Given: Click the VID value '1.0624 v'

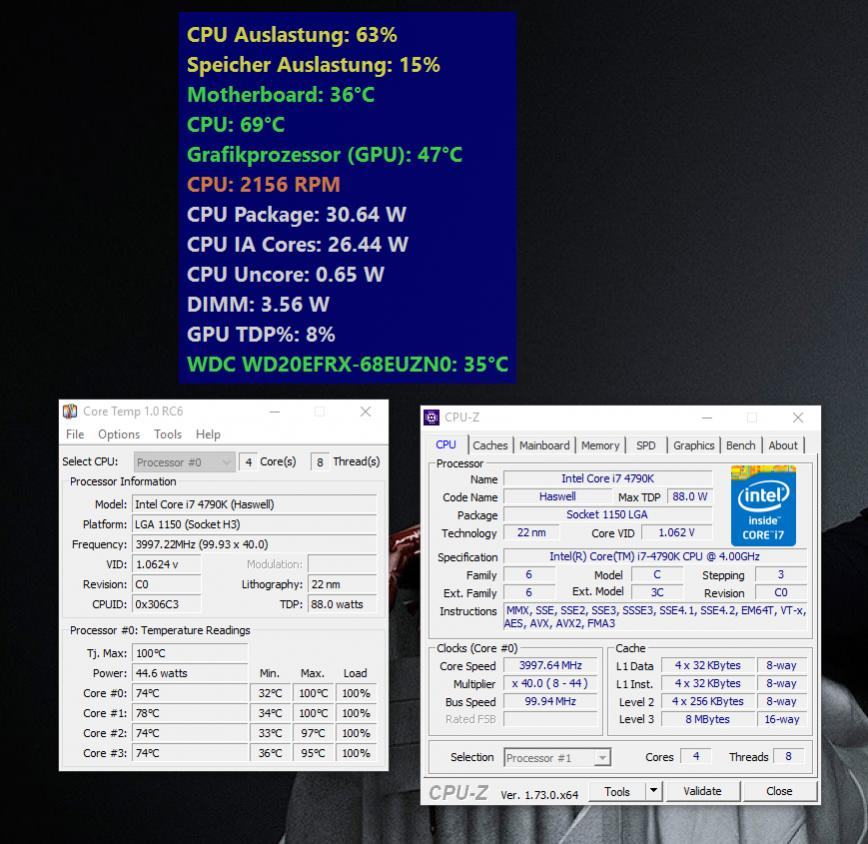Looking at the screenshot, I should coord(167,565).
